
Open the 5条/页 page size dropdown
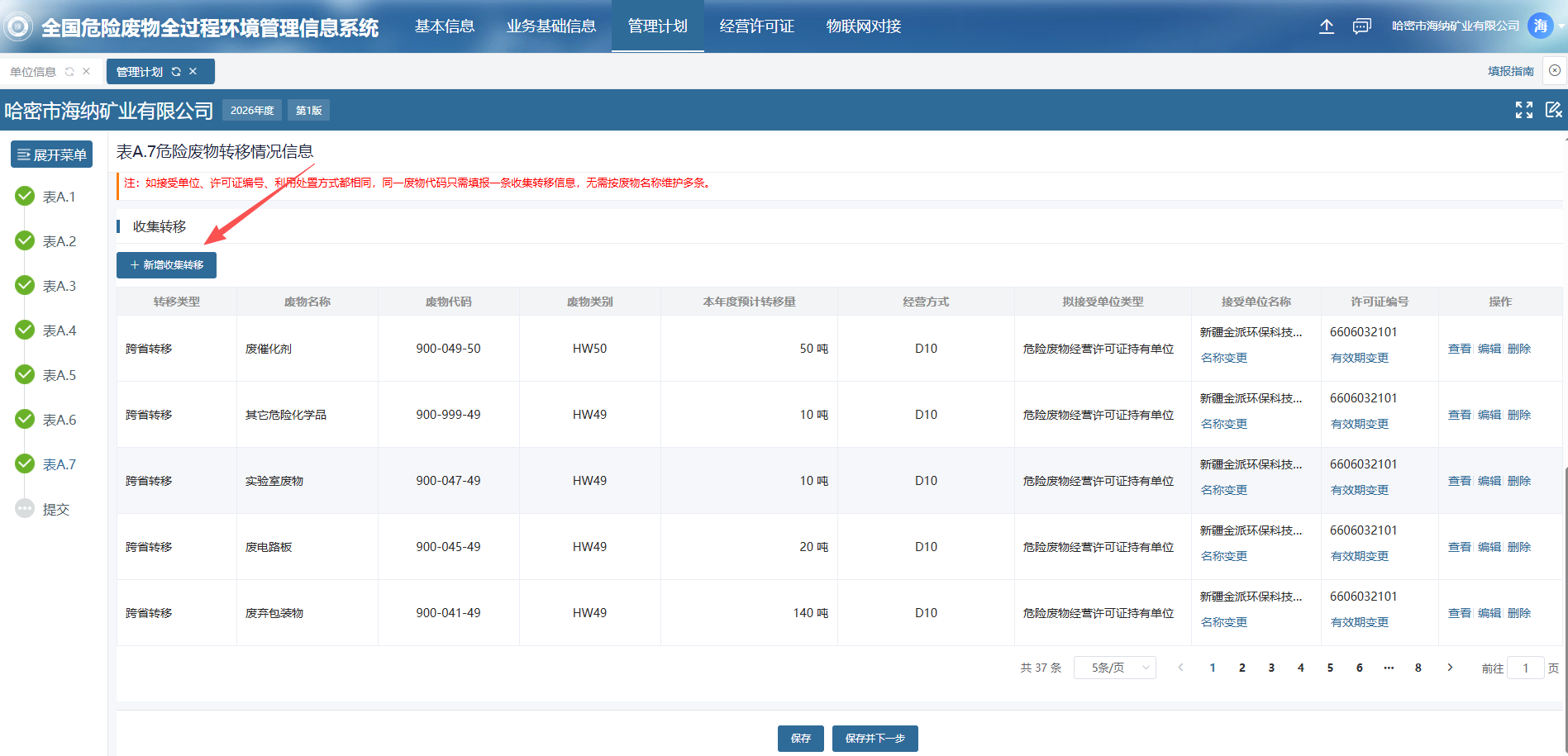tap(1114, 668)
